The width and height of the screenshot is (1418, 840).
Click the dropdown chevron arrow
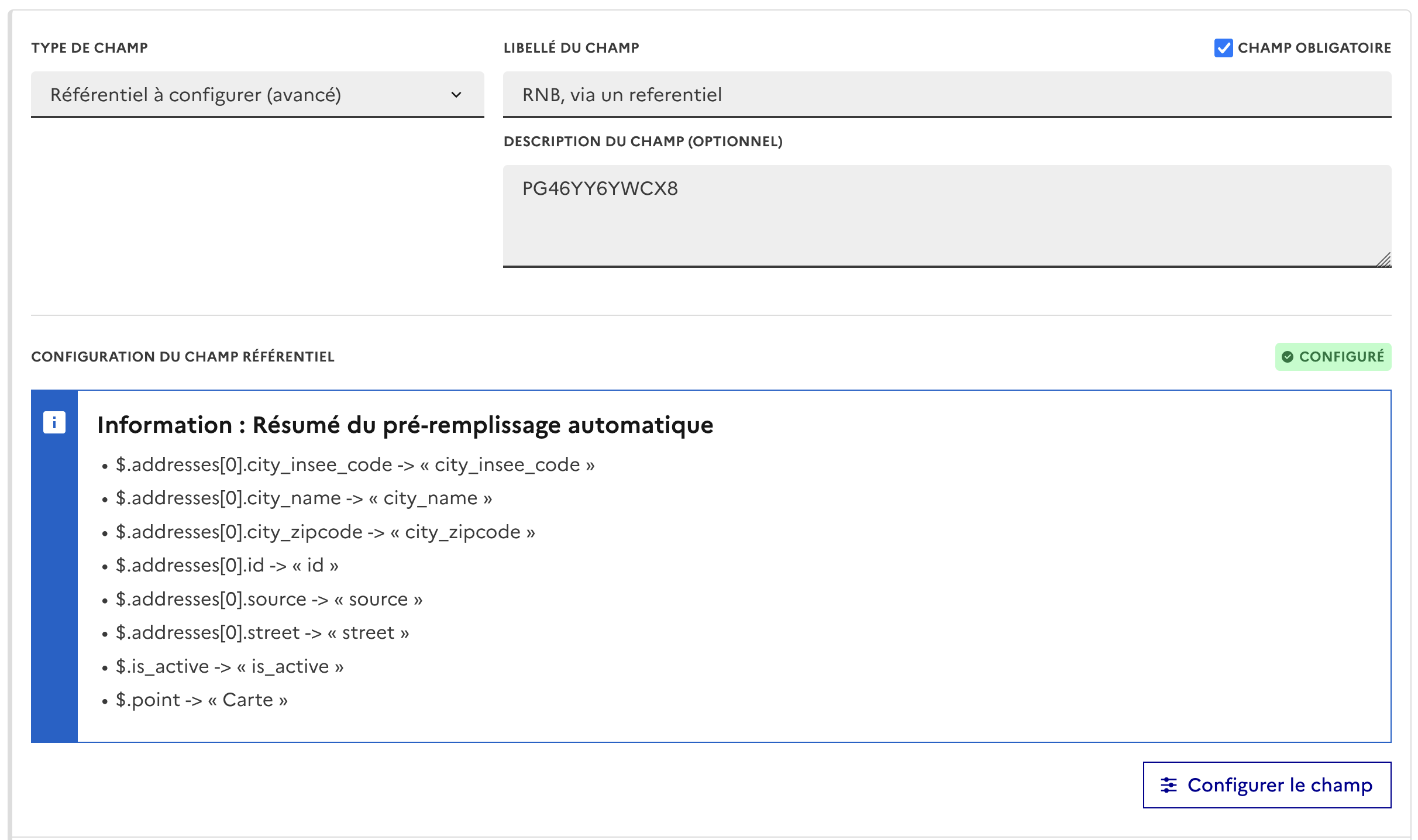[456, 95]
